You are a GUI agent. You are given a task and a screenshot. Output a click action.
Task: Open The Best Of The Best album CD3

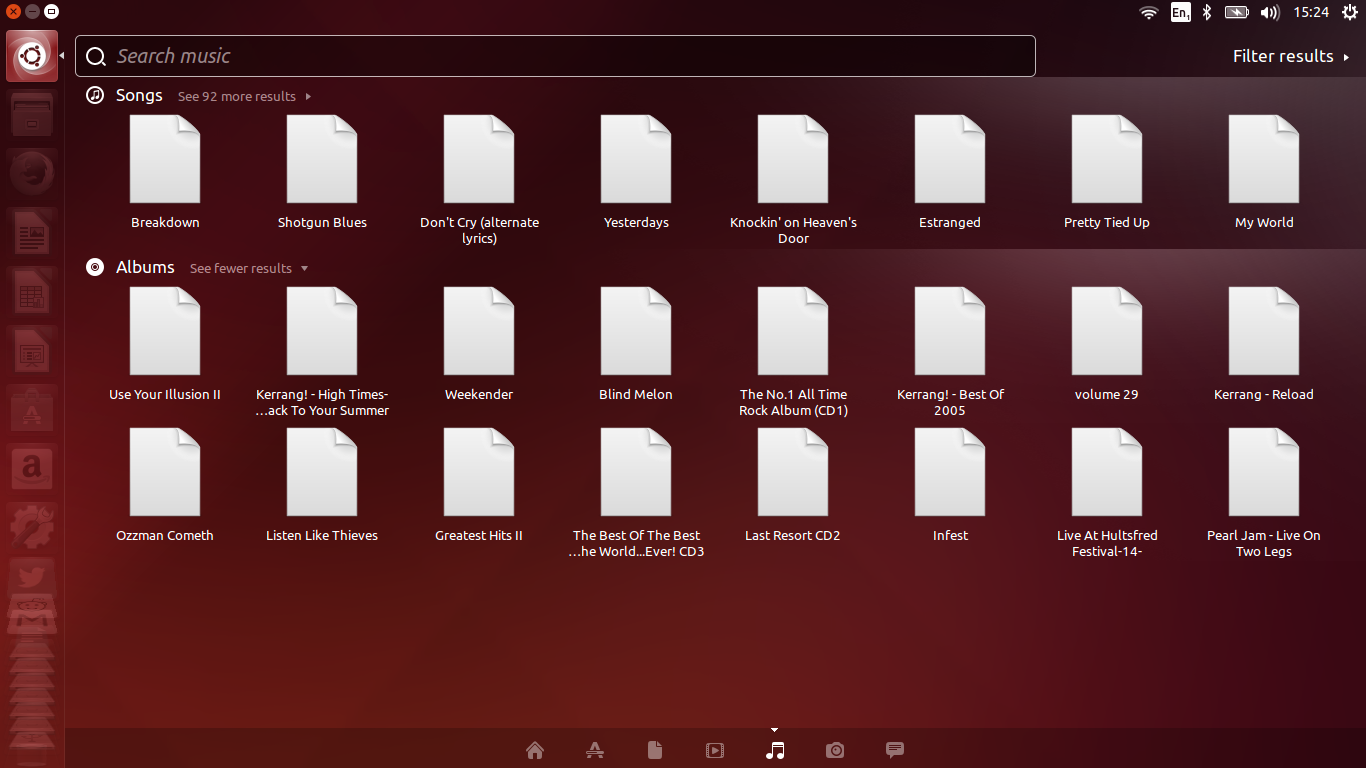(x=636, y=492)
